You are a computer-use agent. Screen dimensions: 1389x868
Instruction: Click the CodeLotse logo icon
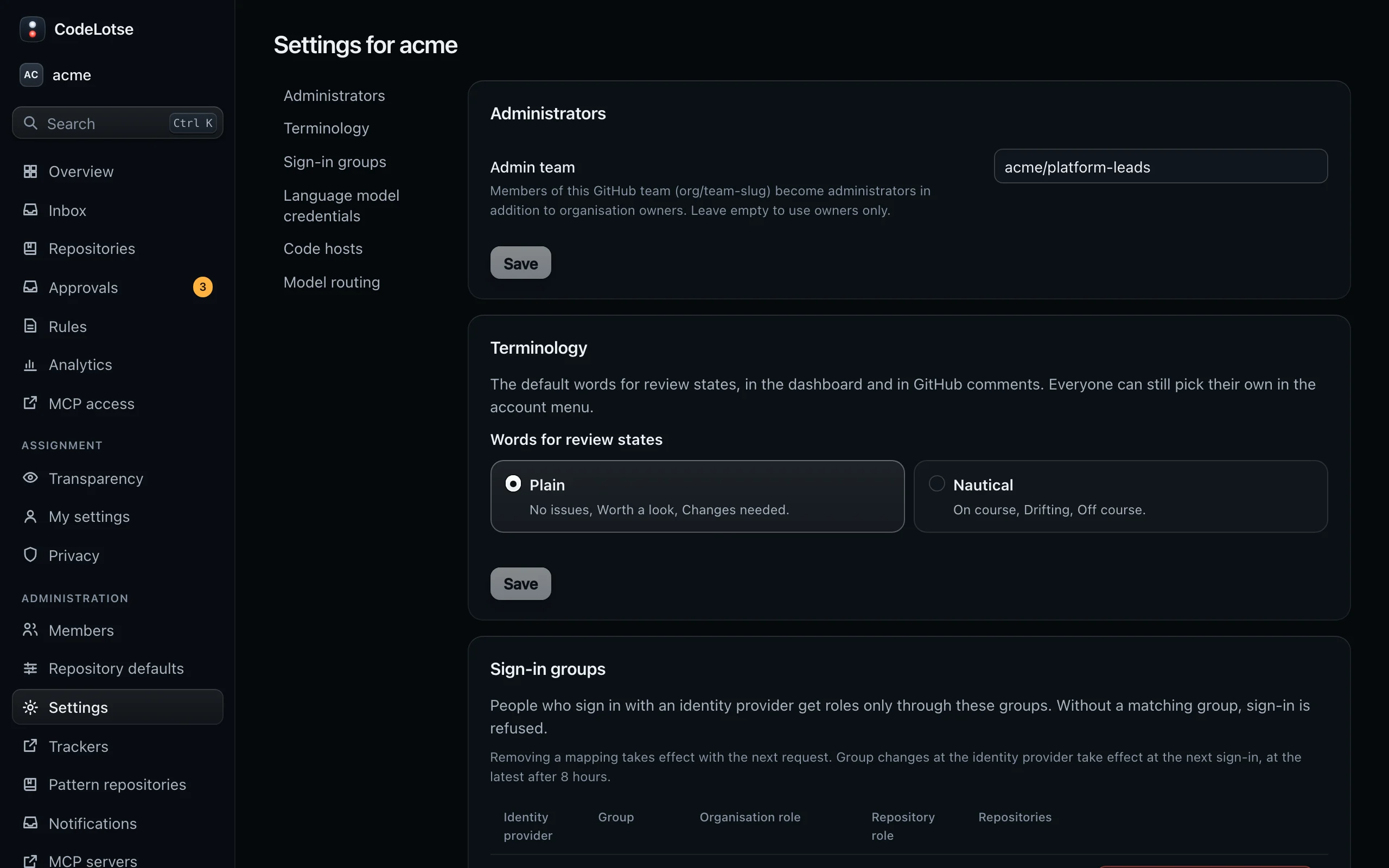(x=32, y=29)
